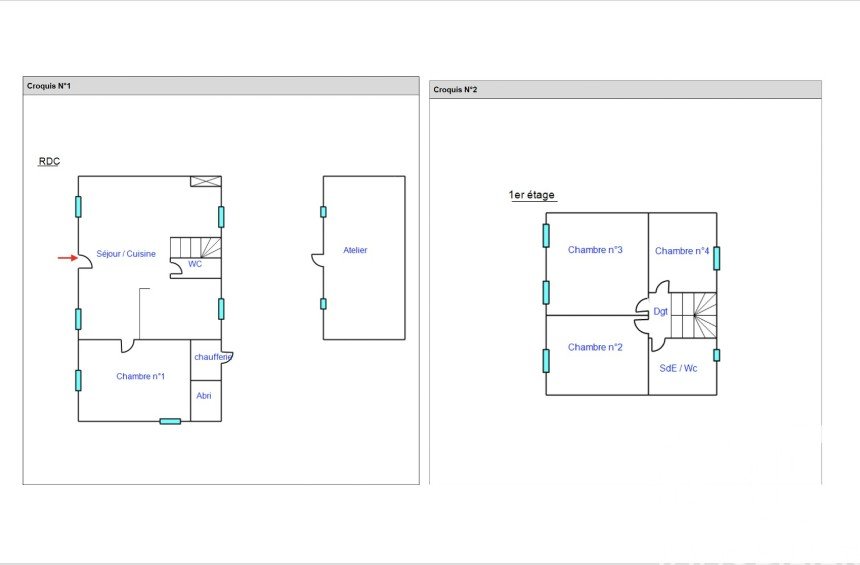Select the Chambre n°4 window
This screenshot has height=565, width=860.
[716, 258]
